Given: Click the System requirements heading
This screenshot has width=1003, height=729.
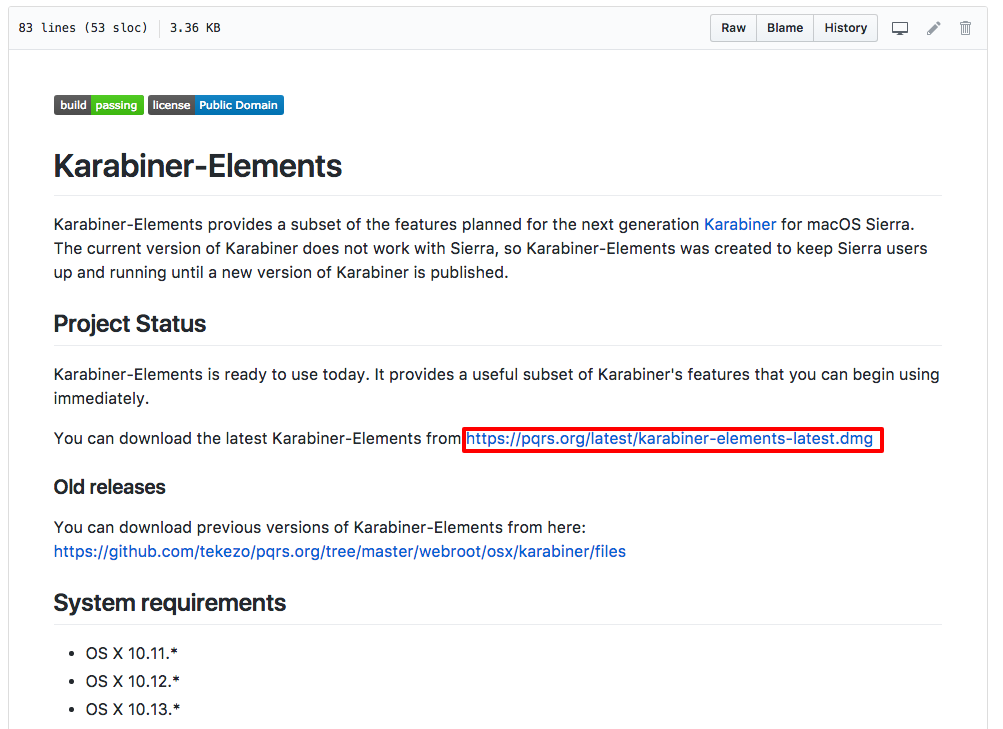Looking at the screenshot, I should (x=170, y=603).
